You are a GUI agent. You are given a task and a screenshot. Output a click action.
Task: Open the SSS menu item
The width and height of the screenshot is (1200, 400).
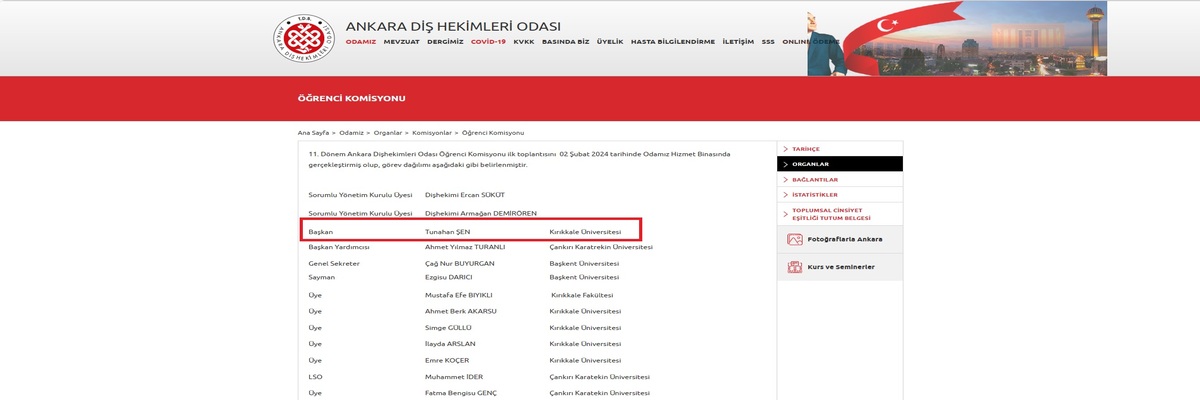pyautogui.click(x=768, y=42)
